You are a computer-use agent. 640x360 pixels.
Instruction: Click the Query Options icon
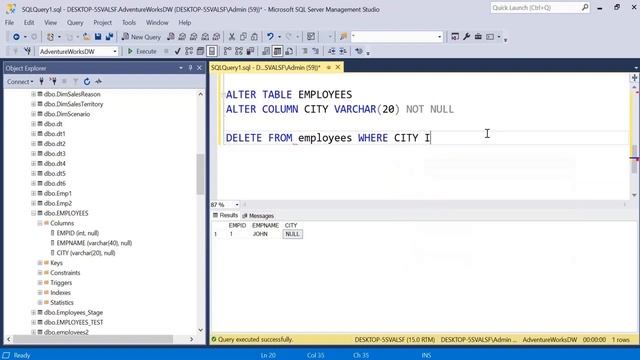200,51
